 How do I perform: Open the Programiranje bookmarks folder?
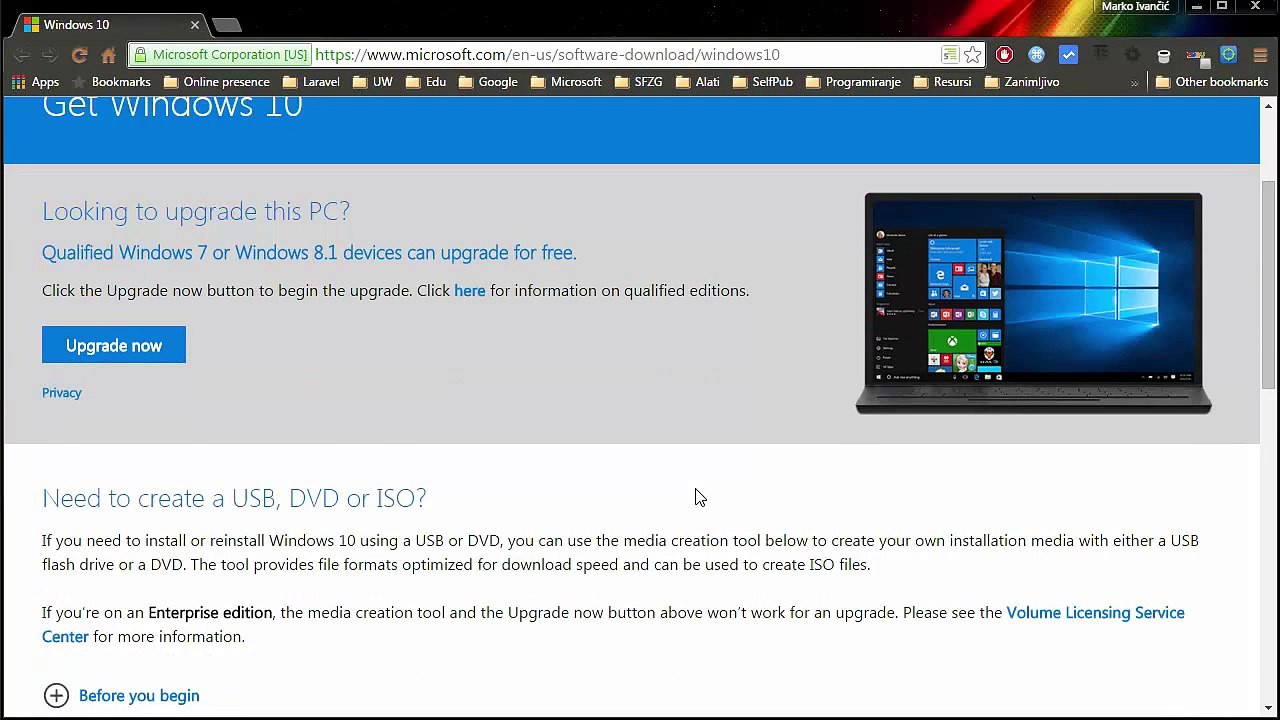(853, 82)
